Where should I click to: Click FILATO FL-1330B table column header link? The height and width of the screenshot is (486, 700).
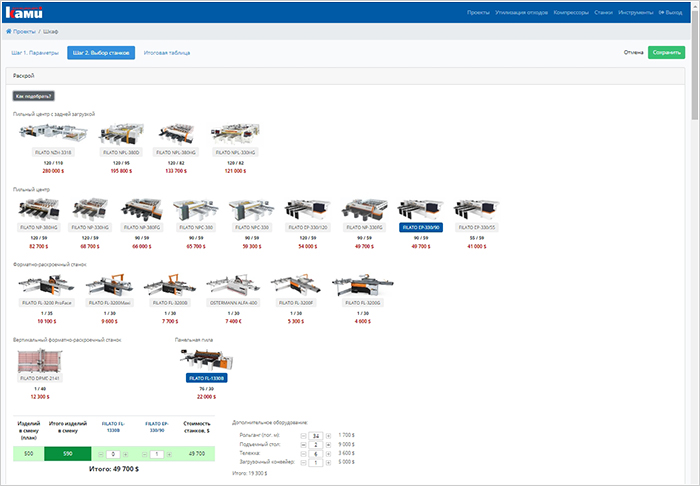pos(113,427)
